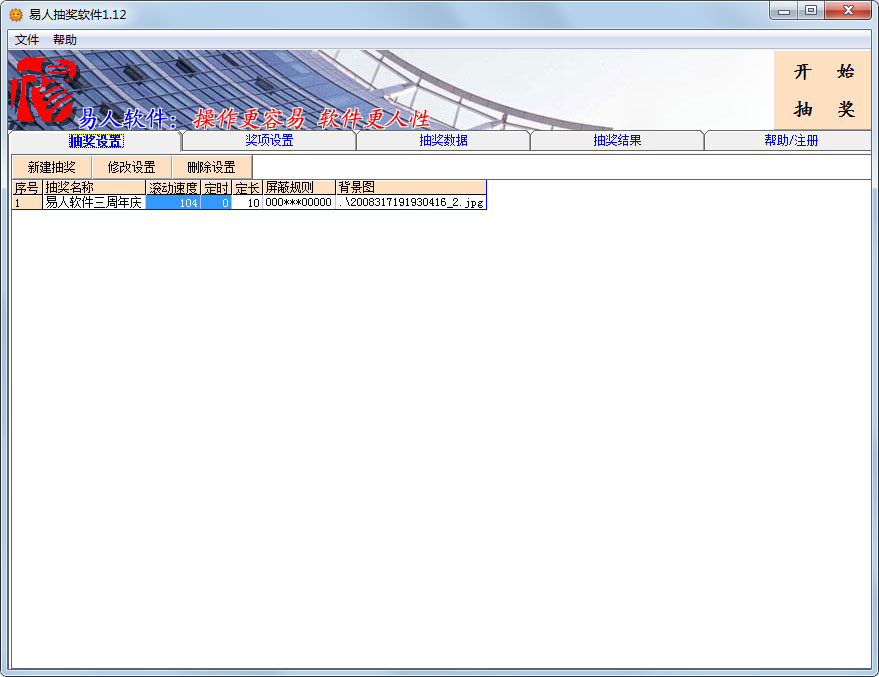Start the lottery with 开始抽奖 button
Viewport: 879px width, 677px height.
(x=822, y=90)
